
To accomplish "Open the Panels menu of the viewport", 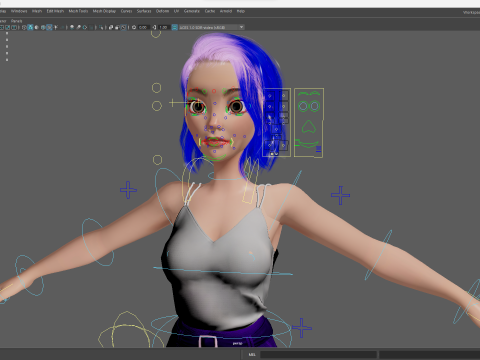I will (17, 21).
